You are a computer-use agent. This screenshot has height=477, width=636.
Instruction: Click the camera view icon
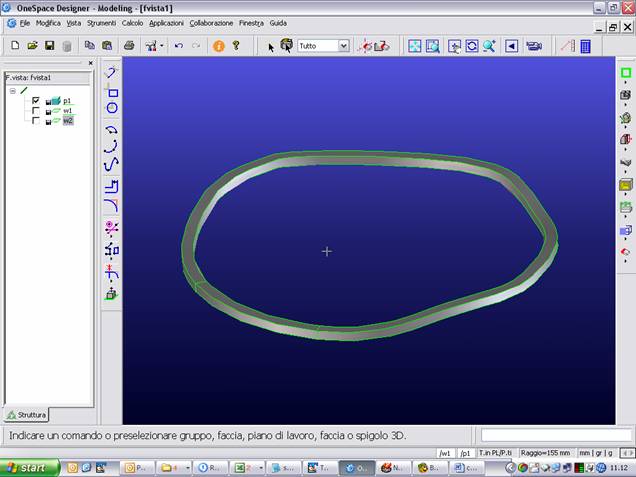534,46
